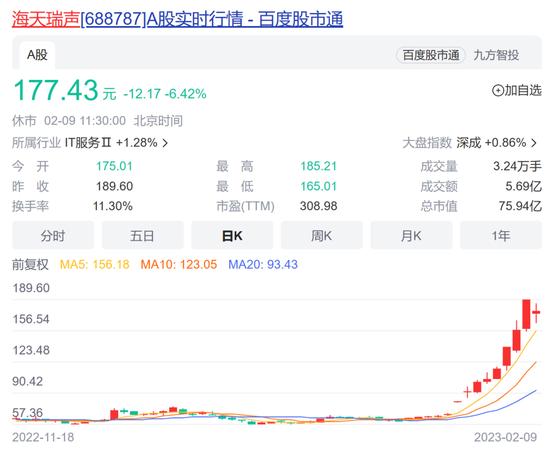Click the 最低 value 165.01
This screenshot has height=449, width=550.
(x=318, y=186)
